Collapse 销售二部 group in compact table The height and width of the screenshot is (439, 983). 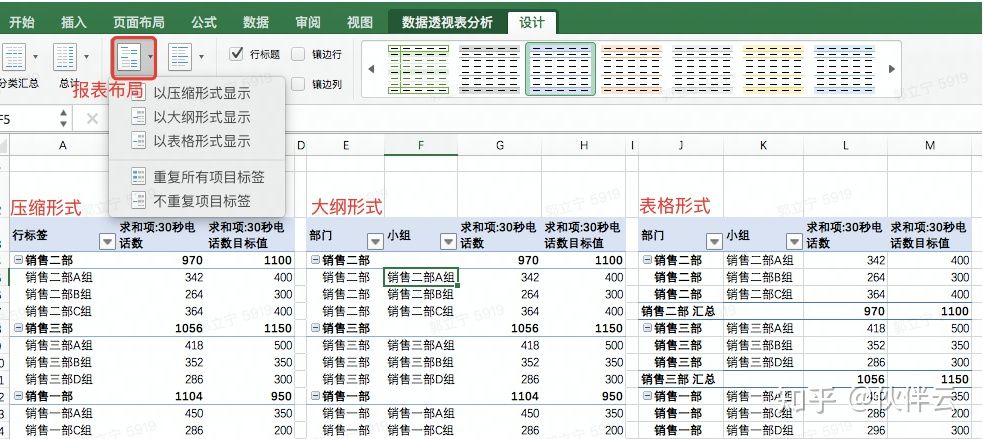(x=17, y=260)
